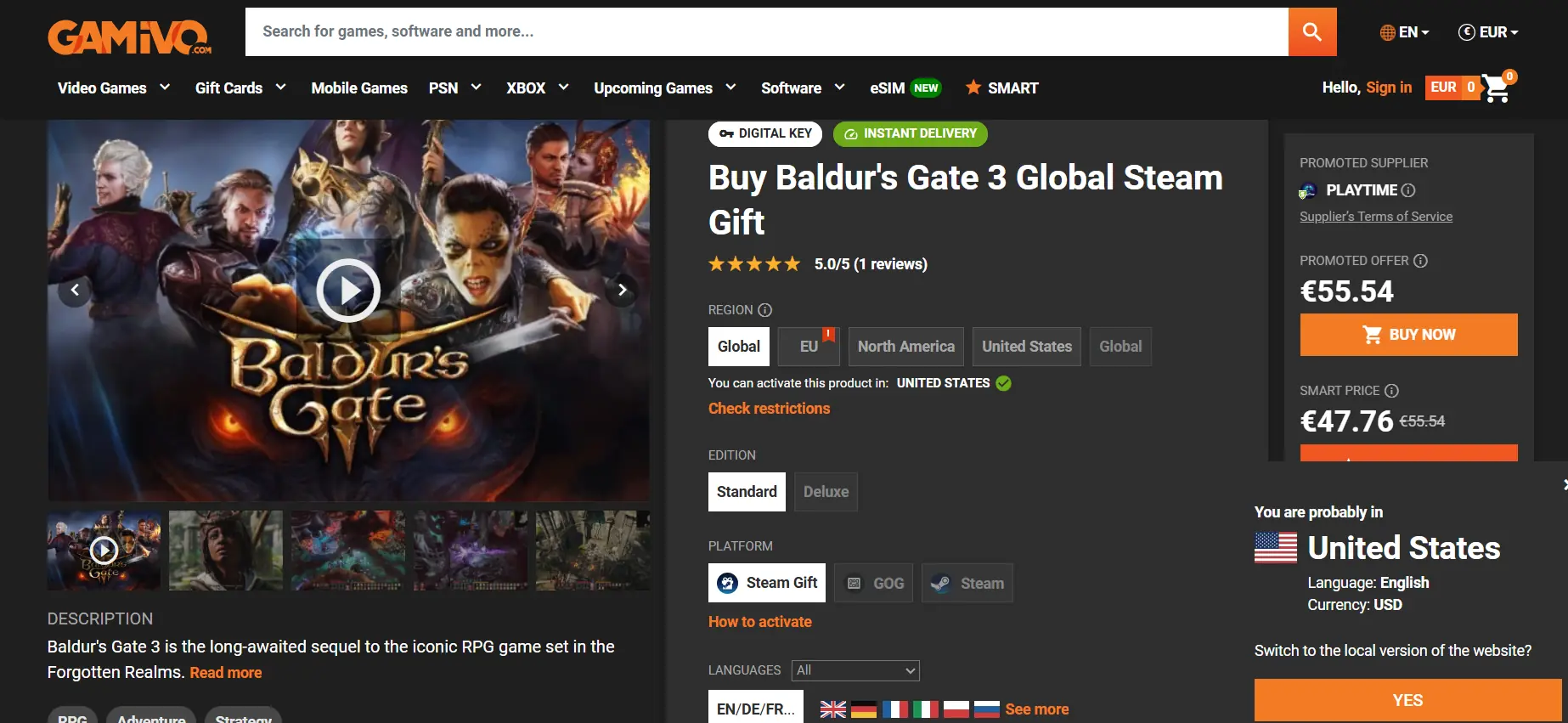Viewport: 1568px width, 723px height.
Task: Select the EU region option
Action: click(809, 347)
